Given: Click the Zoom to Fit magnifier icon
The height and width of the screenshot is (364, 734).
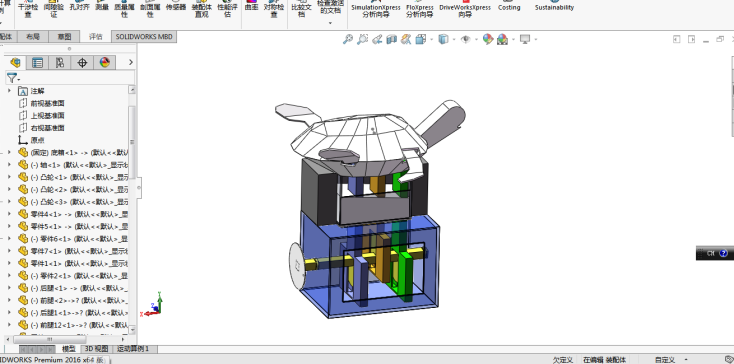Looking at the screenshot, I should 347,39.
